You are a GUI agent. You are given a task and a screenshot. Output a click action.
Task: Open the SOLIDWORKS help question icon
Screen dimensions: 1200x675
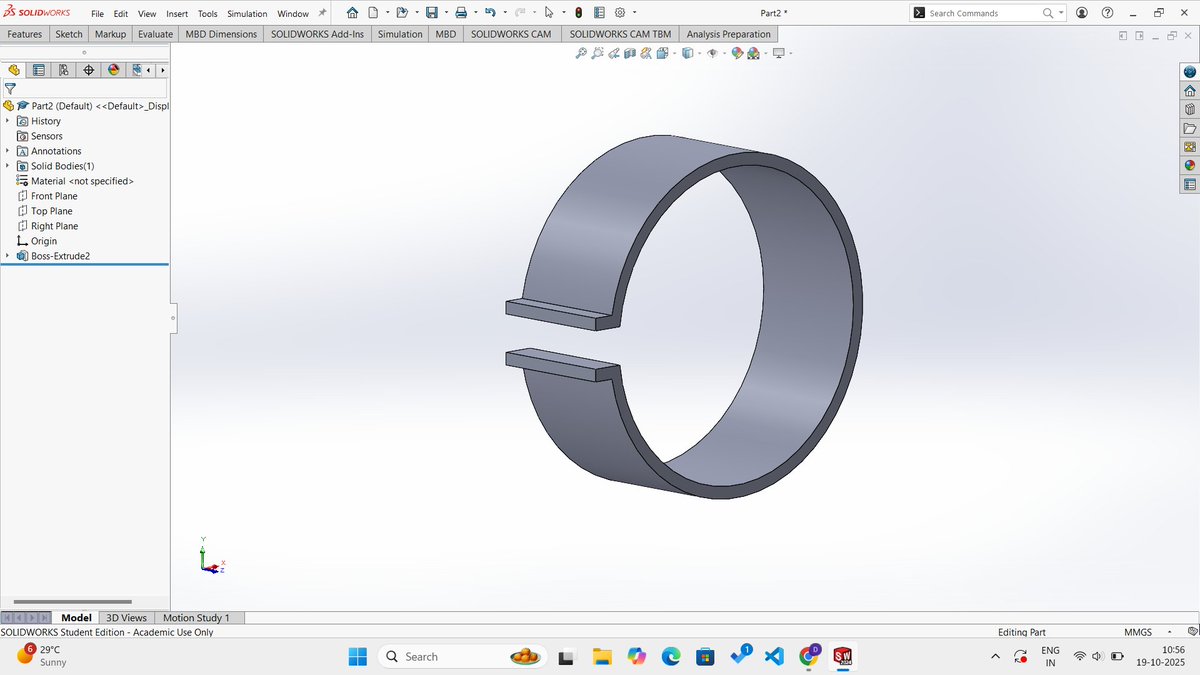pos(1107,13)
